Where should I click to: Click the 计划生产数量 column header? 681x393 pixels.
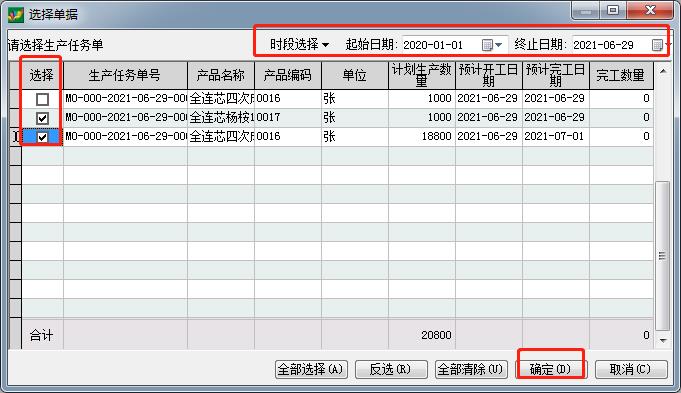(421, 75)
